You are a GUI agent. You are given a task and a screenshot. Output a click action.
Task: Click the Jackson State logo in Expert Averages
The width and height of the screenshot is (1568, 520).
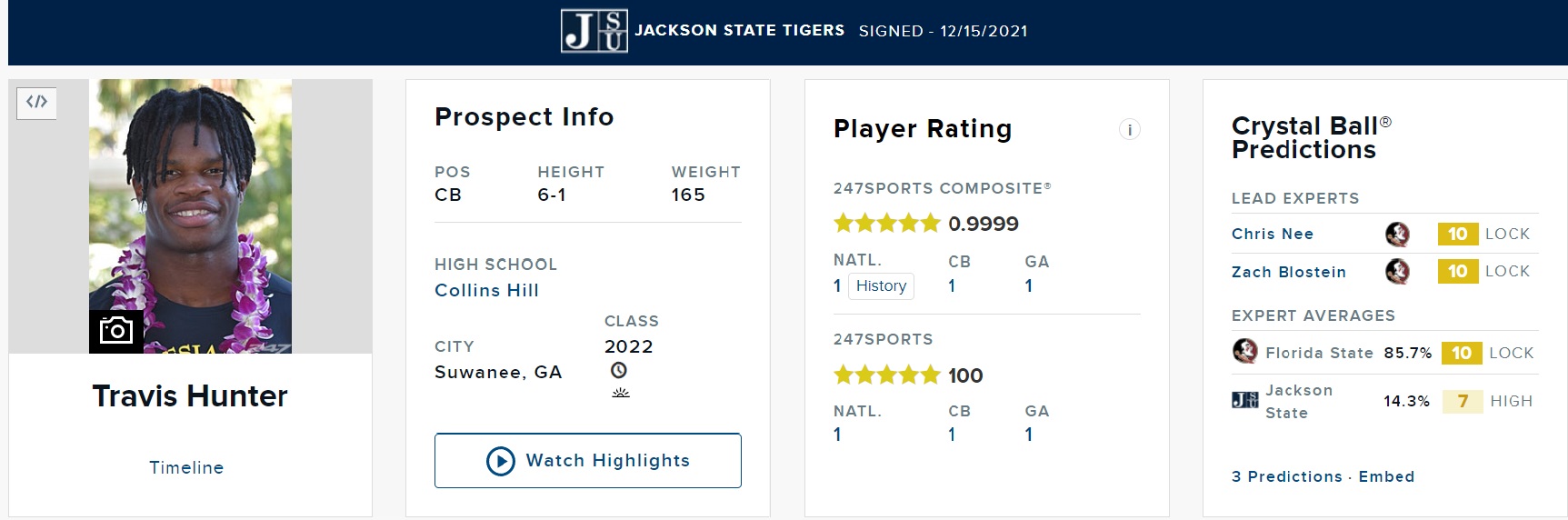click(x=1244, y=400)
